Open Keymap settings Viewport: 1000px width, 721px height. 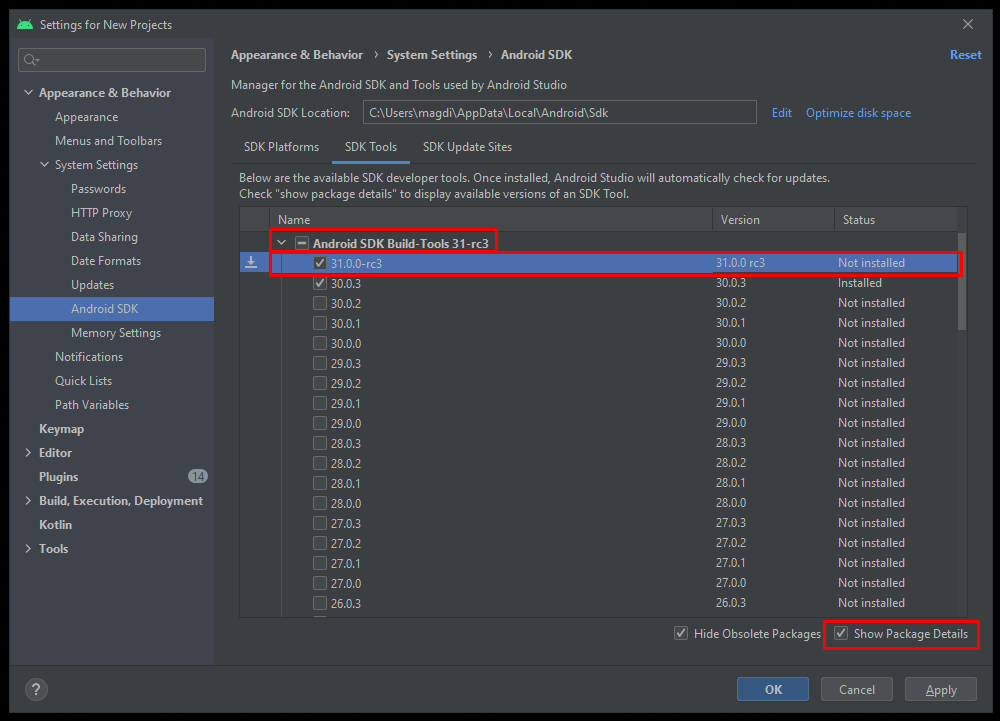(x=61, y=429)
